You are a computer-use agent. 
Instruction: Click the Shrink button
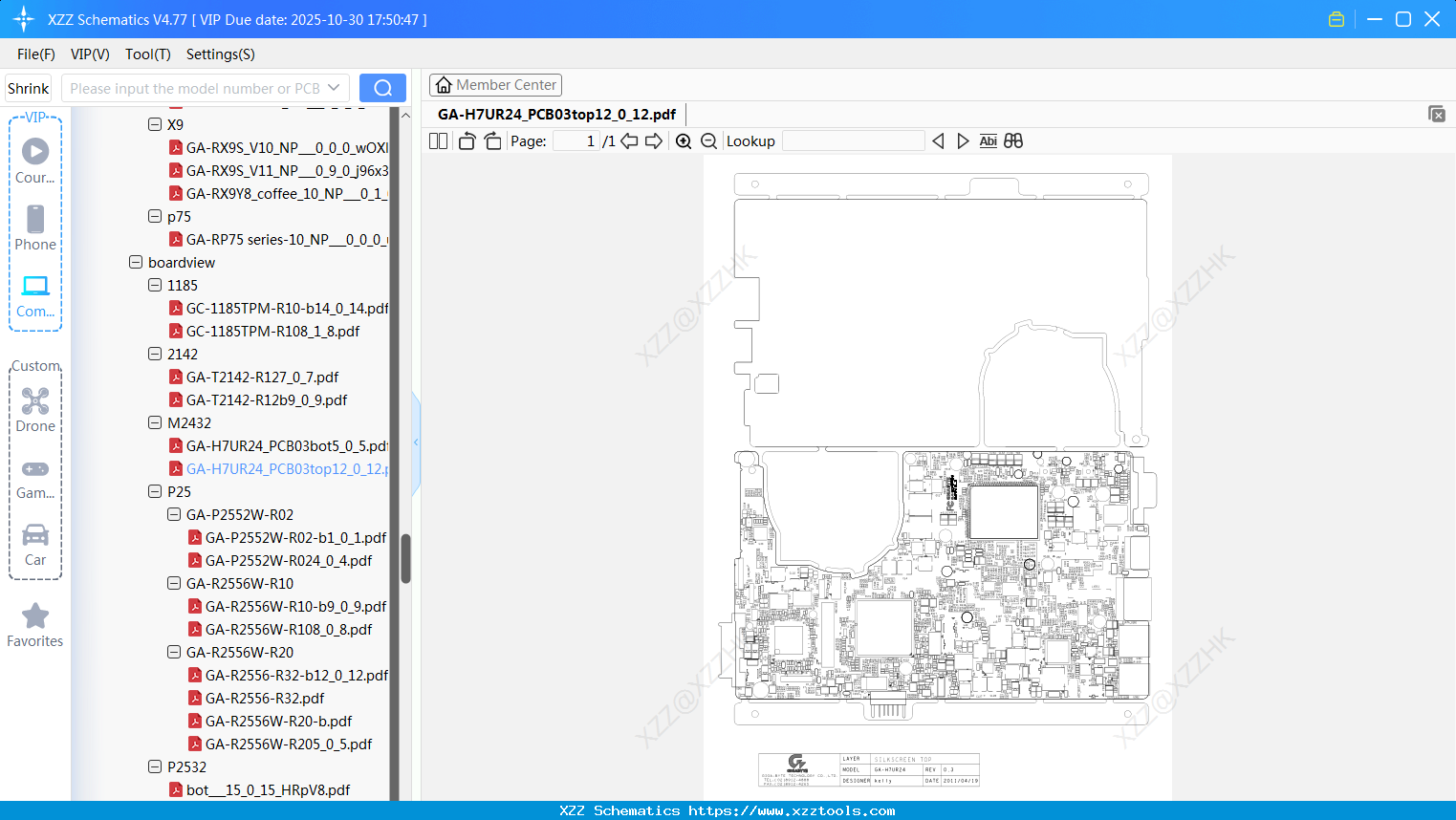[28, 88]
